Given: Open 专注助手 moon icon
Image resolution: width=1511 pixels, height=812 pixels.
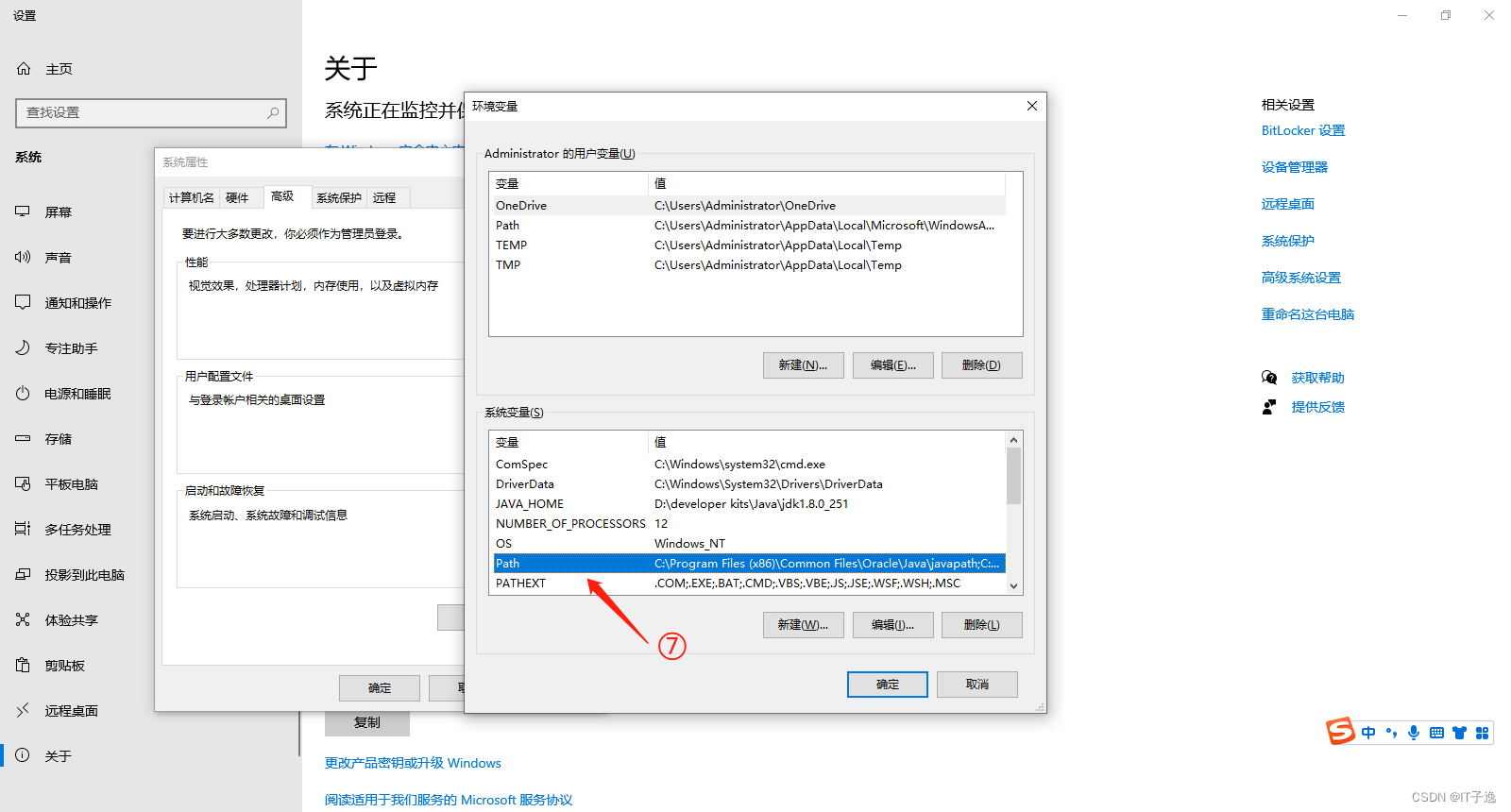Looking at the screenshot, I should tap(23, 348).
